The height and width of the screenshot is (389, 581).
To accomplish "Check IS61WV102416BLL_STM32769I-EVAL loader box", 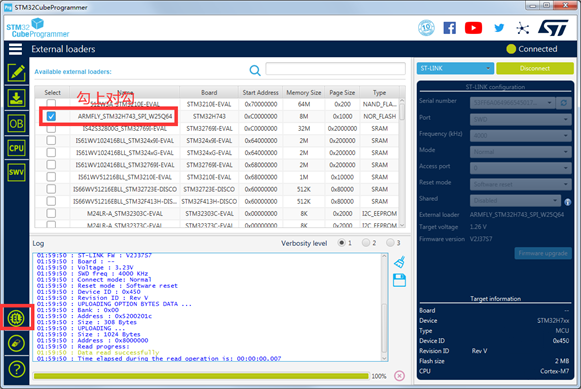I will (x=51, y=164).
